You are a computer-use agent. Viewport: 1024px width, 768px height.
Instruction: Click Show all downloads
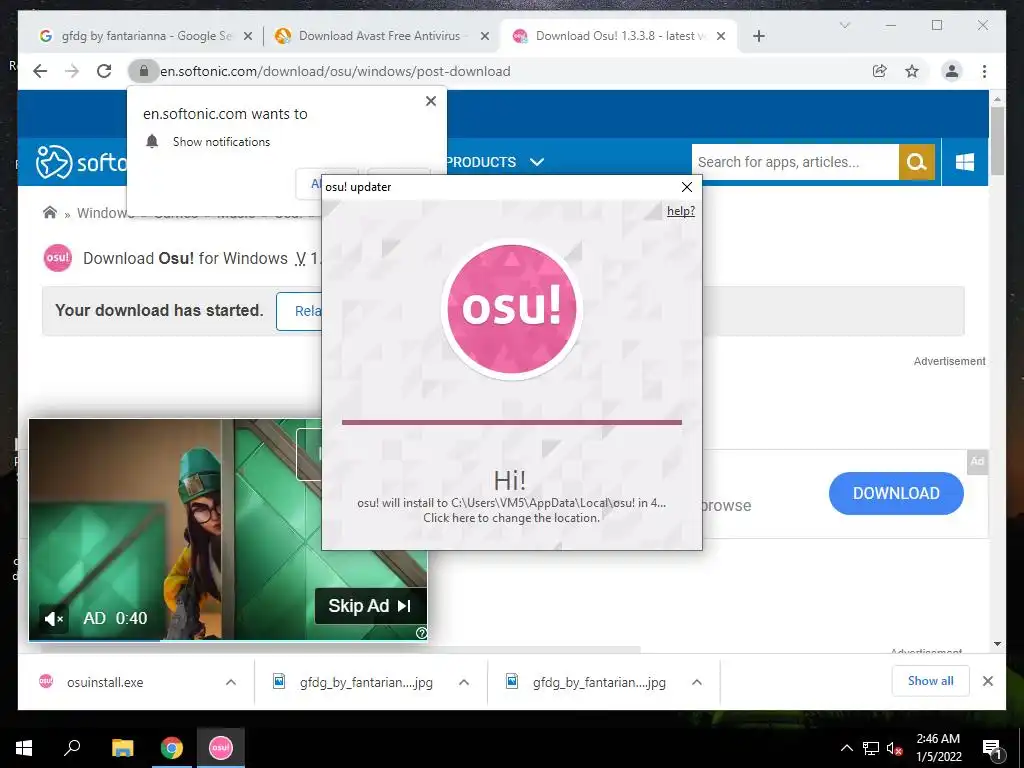tap(930, 681)
